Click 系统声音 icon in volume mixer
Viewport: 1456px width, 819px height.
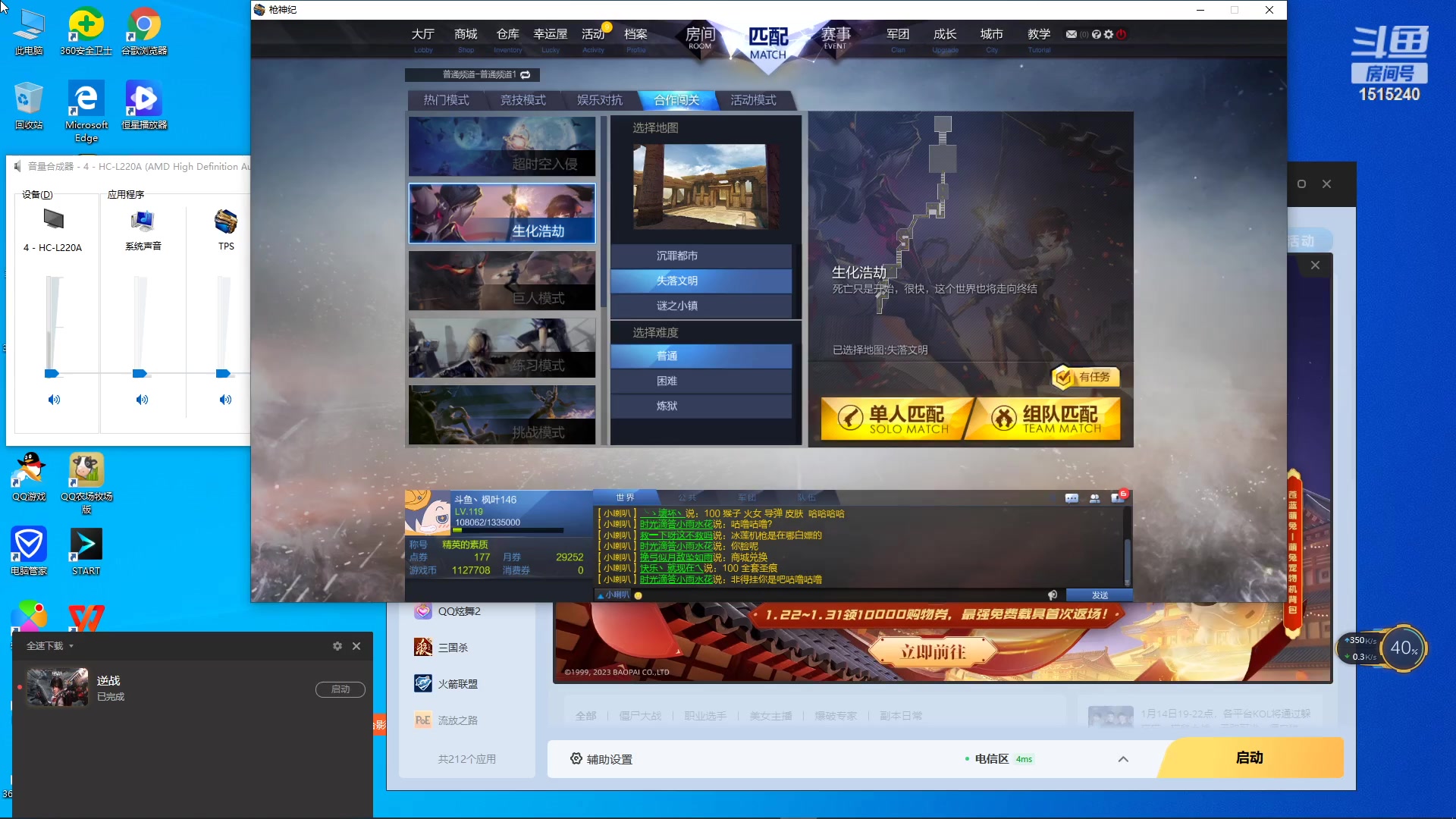click(x=143, y=221)
